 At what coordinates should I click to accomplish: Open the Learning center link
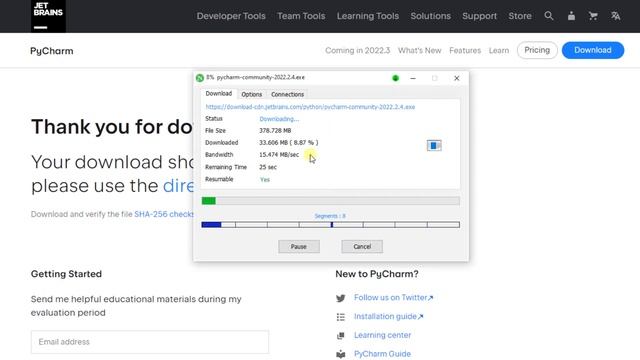382,335
